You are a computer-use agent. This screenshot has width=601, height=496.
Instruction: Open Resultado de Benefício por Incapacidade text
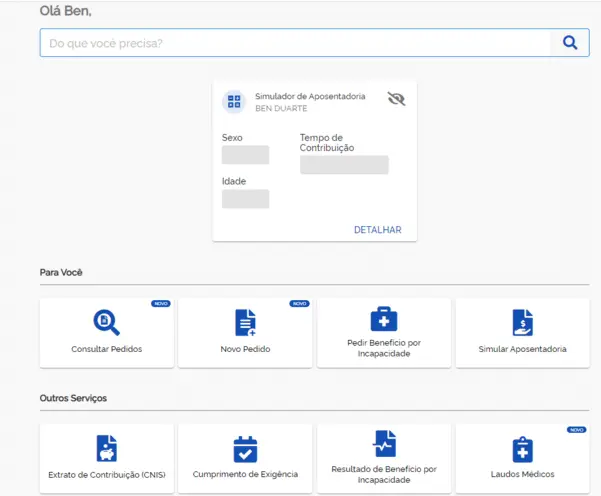pyautogui.click(x=384, y=474)
